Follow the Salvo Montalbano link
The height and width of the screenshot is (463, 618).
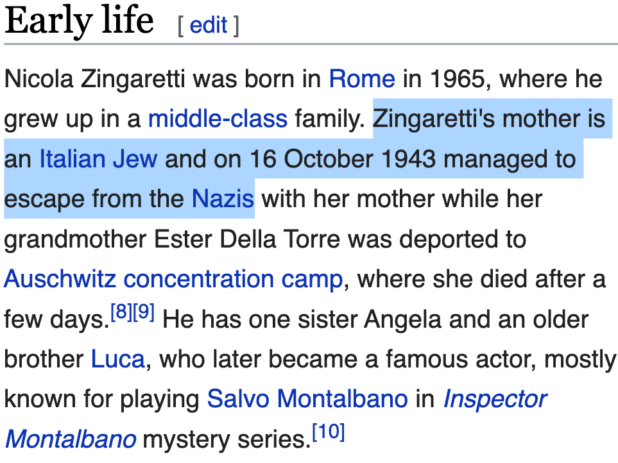point(307,398)
